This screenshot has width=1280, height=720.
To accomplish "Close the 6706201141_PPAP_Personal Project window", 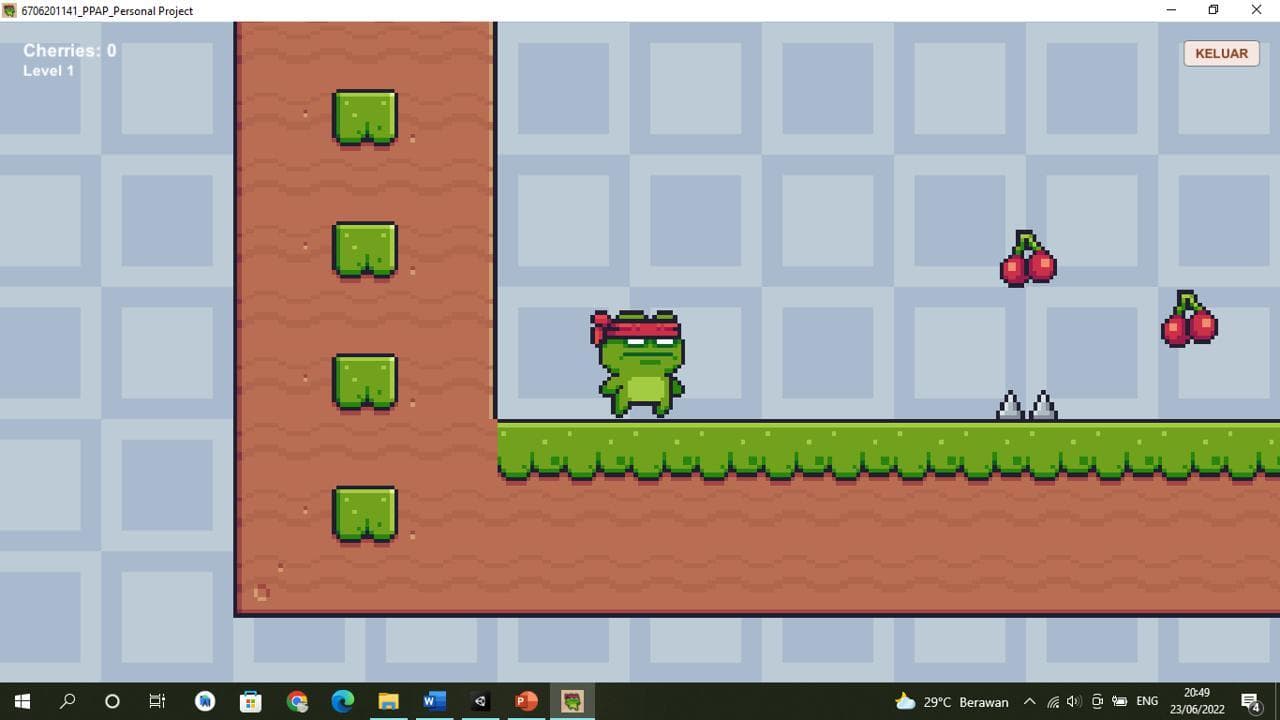I will tap(1257, 10).
